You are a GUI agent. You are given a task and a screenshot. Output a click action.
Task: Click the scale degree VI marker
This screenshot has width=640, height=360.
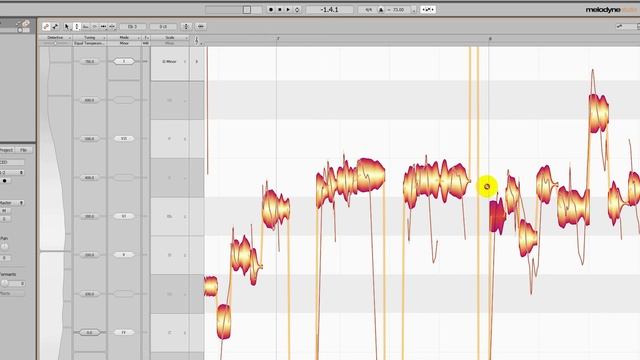[x=124, y=216]
